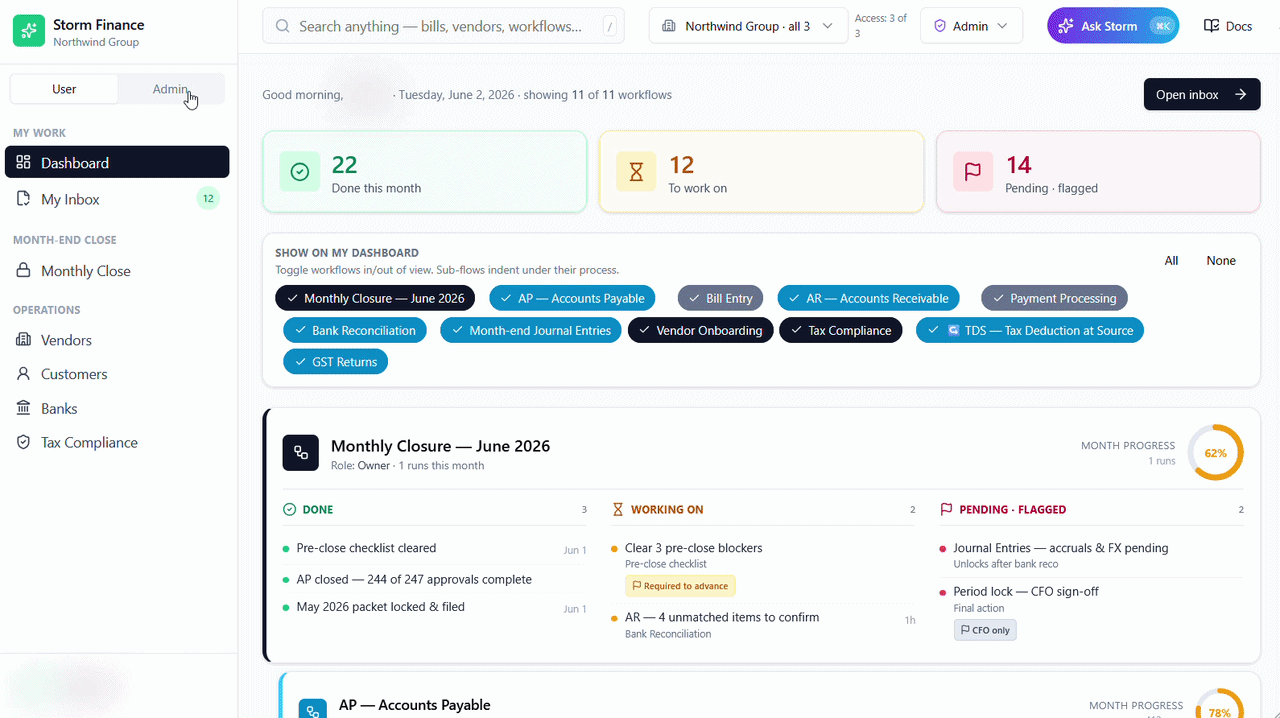The image size is (1280, 718).
Task: Click the Storm Finance logo icon
Action: pos(29,31)
